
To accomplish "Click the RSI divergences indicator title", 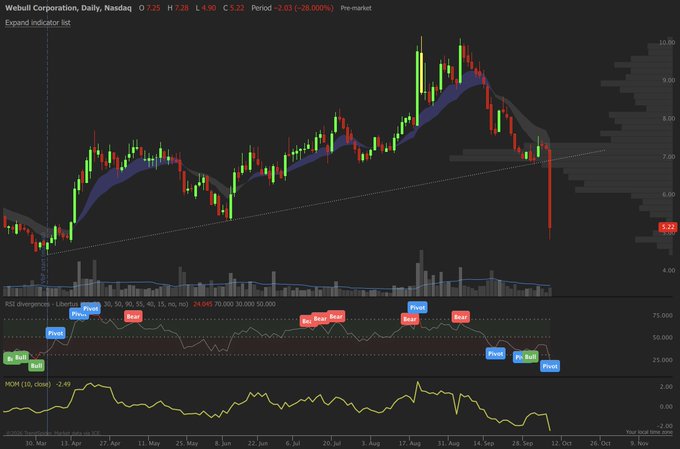I will click(x=96, y=304).
